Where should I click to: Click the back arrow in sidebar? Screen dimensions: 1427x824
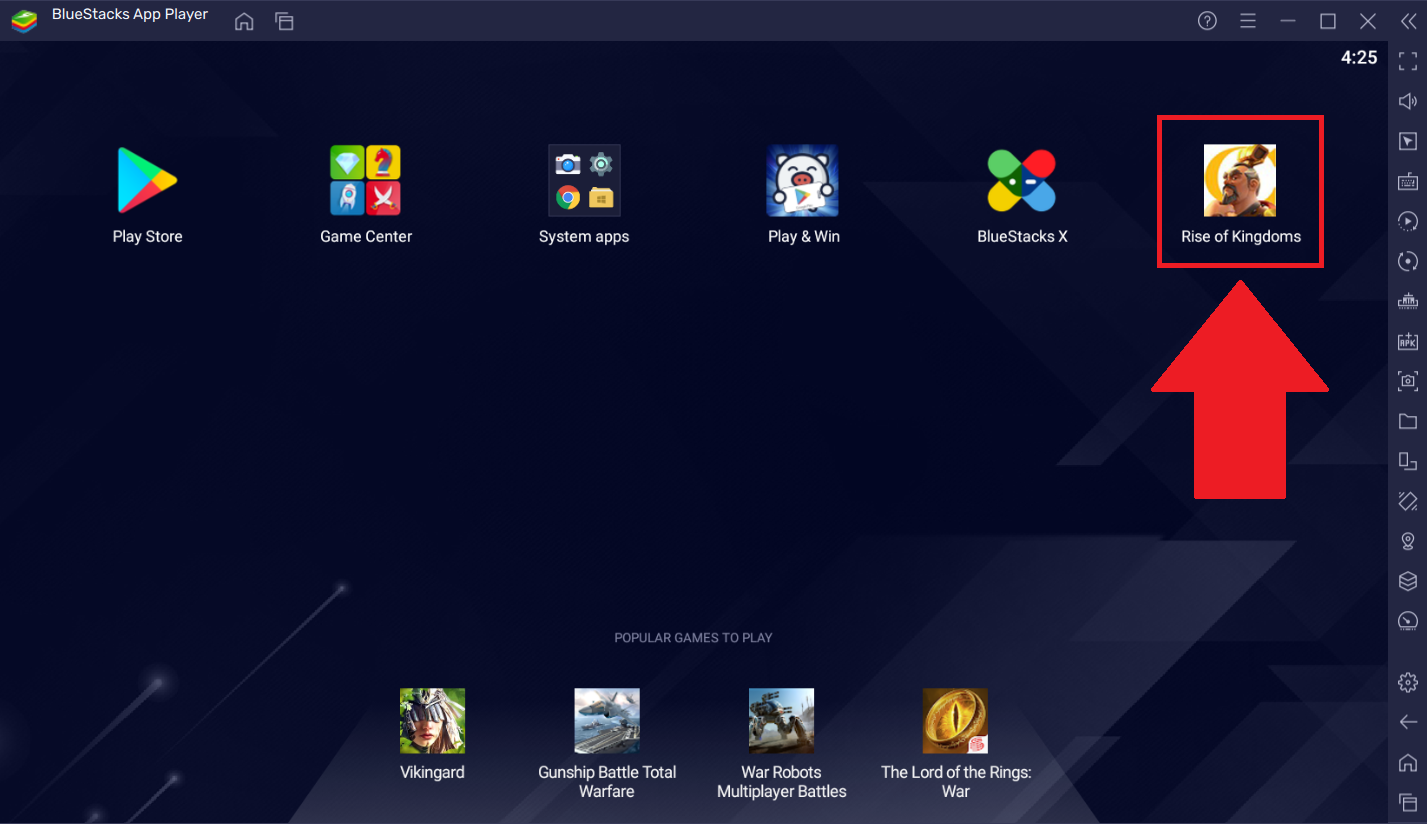pyautogui.click(x=1408, y=722)
